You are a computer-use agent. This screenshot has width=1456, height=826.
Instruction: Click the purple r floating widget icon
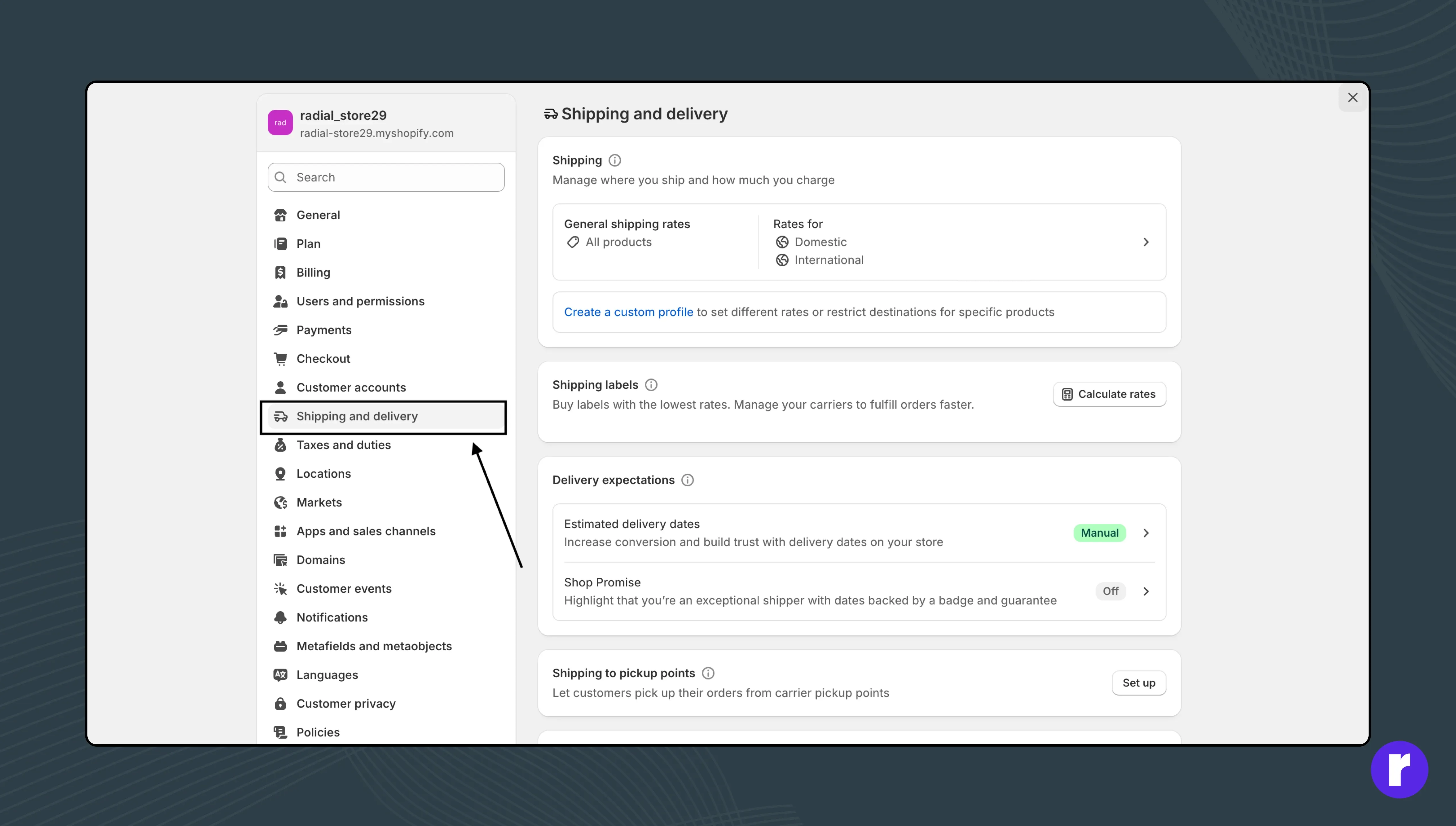[x=1399, y=769]
